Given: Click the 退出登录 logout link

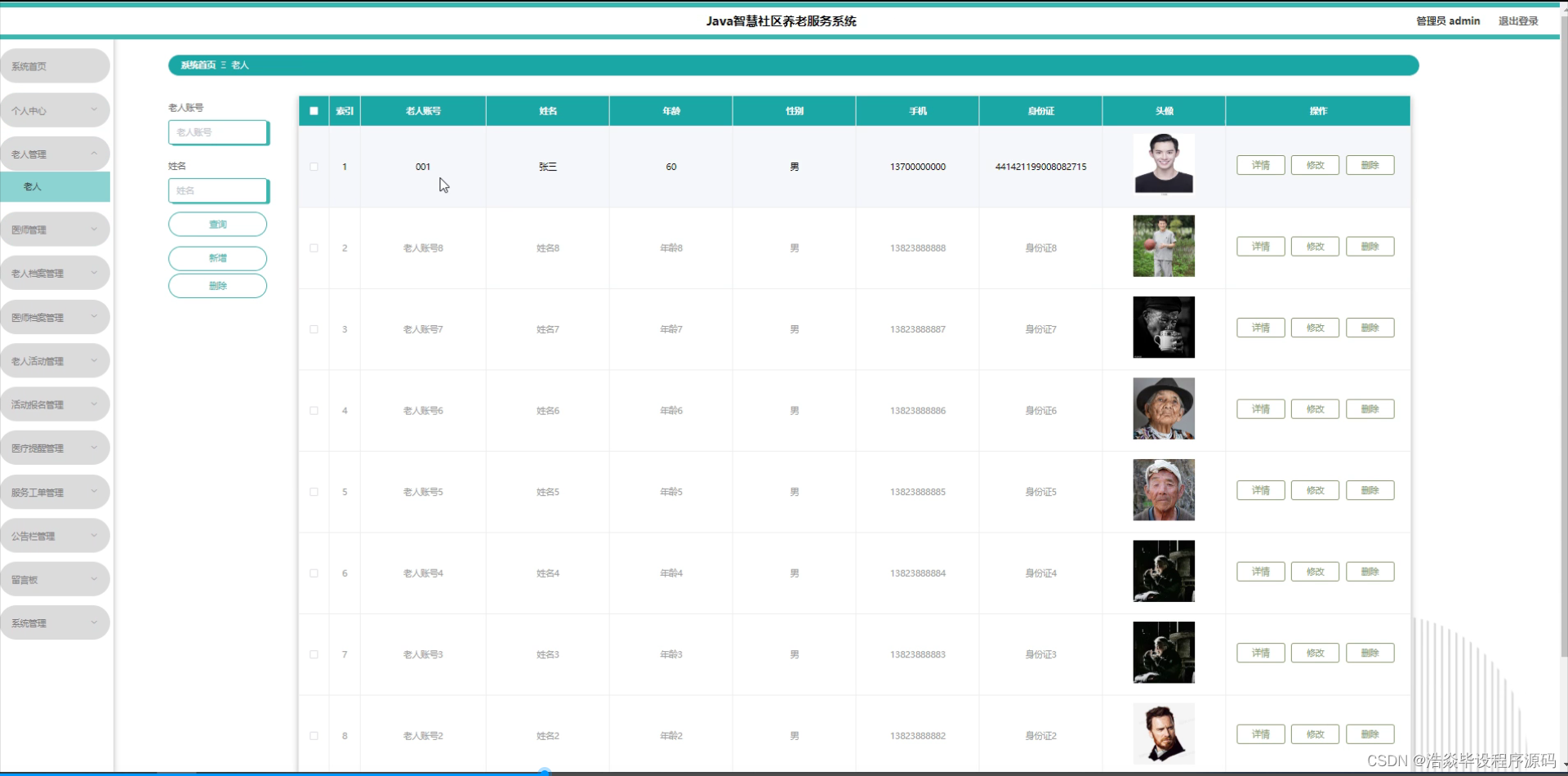Looking at the screenshot, I should [1518, 21].
